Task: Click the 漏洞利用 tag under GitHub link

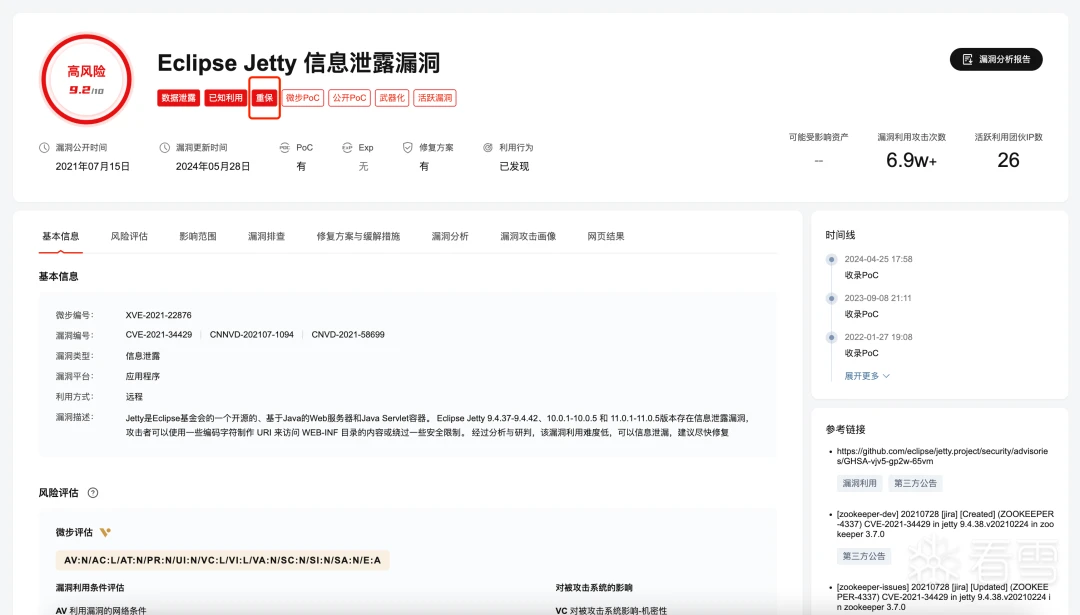Action: coord(860,483)
